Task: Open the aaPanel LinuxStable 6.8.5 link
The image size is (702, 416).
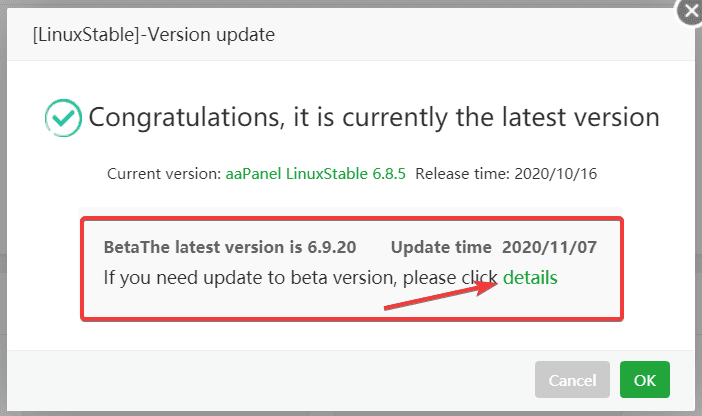Action: point(315,174)
